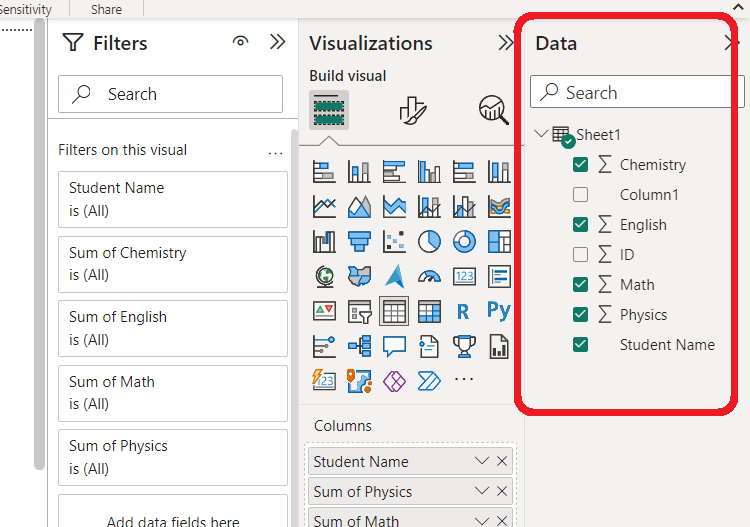Open the Share menu tab

pos(106,9)
